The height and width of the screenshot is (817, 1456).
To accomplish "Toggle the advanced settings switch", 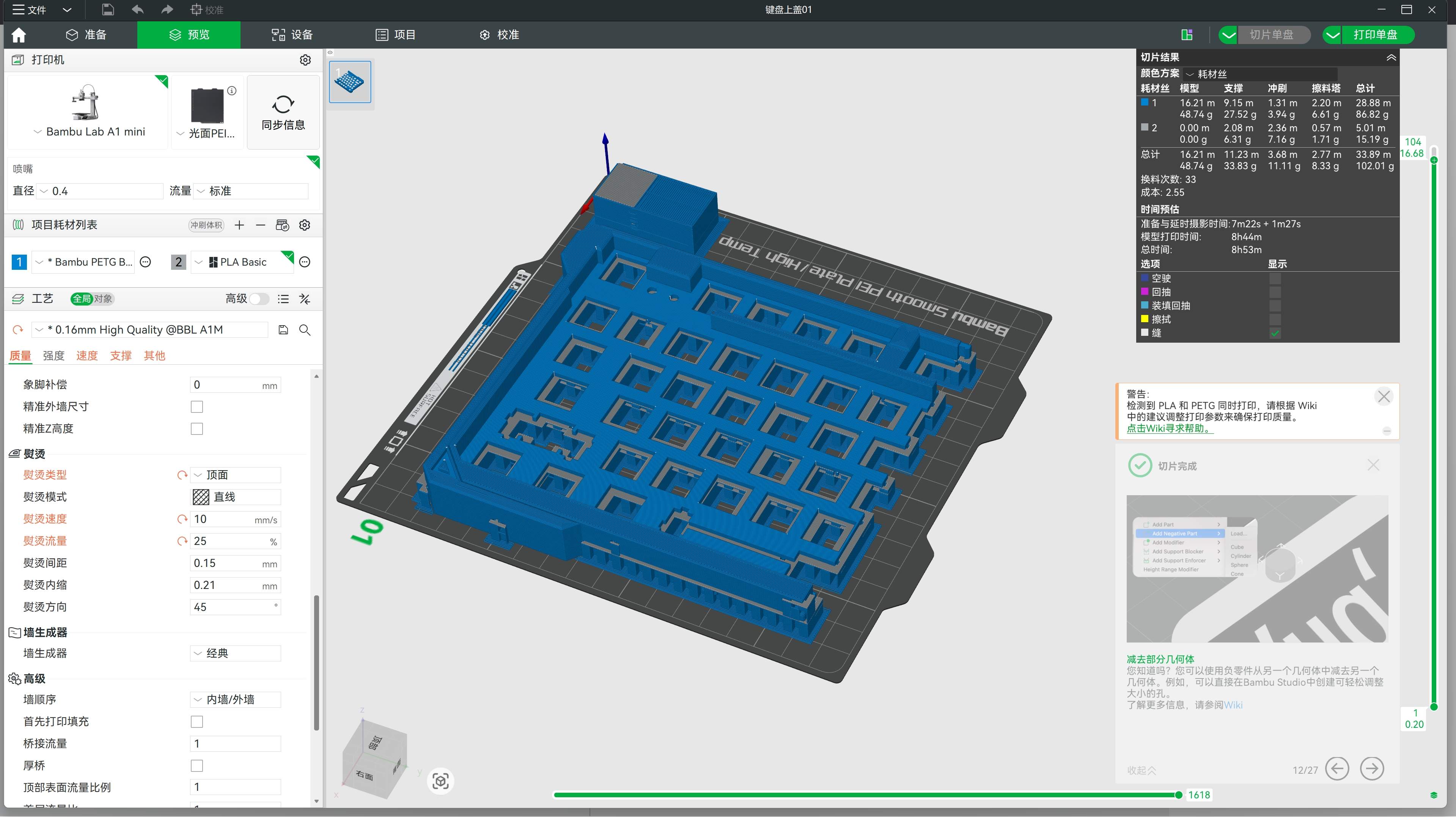I will (x=259, y=299).
